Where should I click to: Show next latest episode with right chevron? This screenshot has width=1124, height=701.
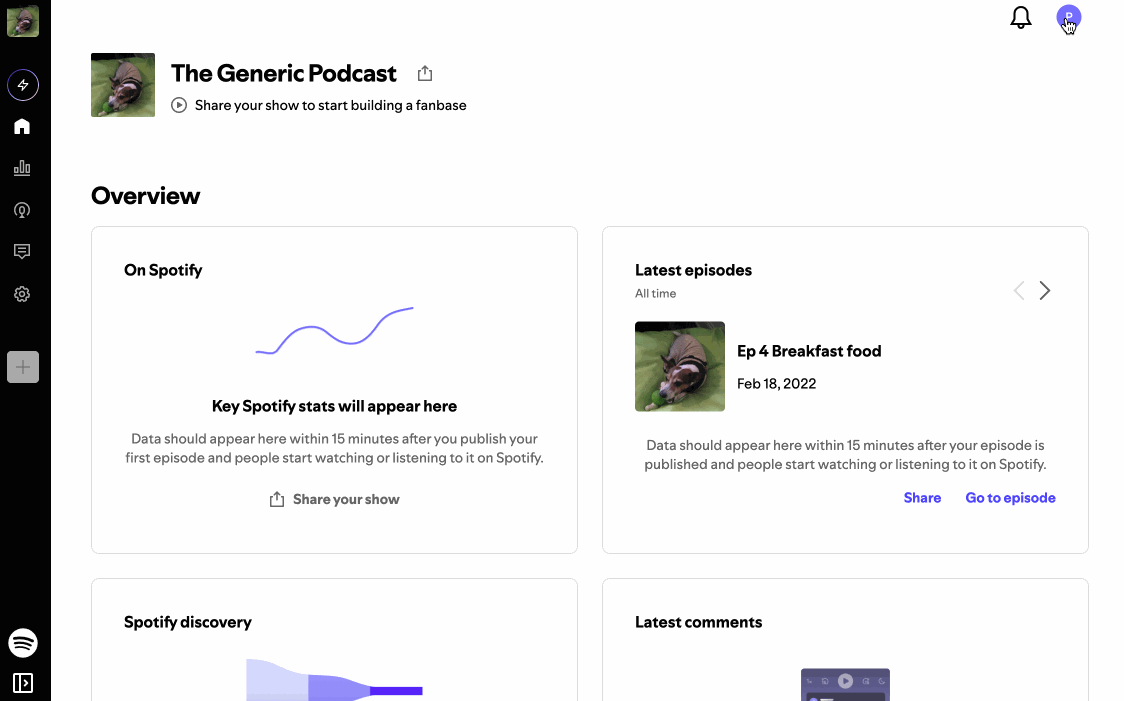(x=1045, y=290)
